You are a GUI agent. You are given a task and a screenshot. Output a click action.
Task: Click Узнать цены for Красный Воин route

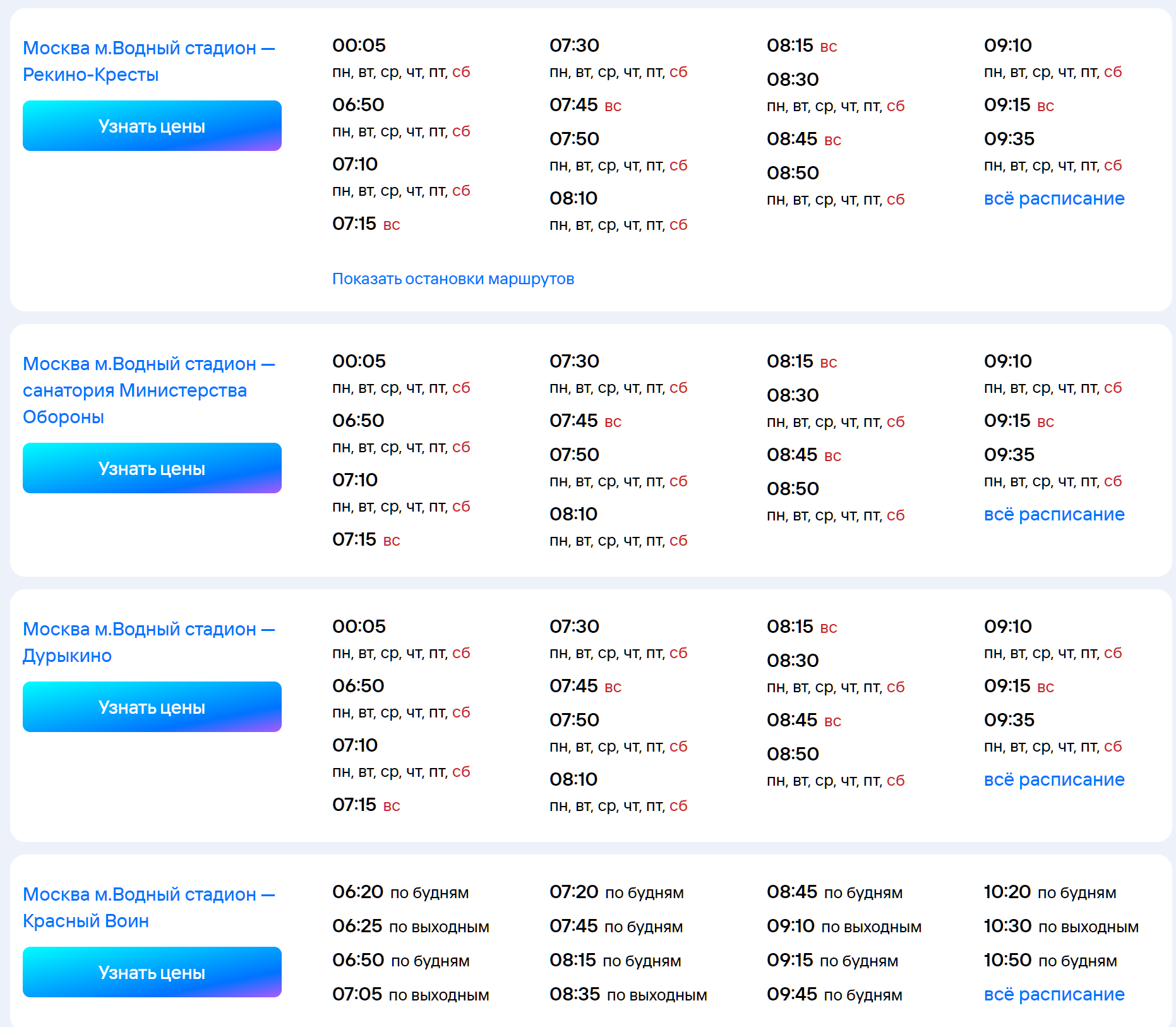point(152,972)
